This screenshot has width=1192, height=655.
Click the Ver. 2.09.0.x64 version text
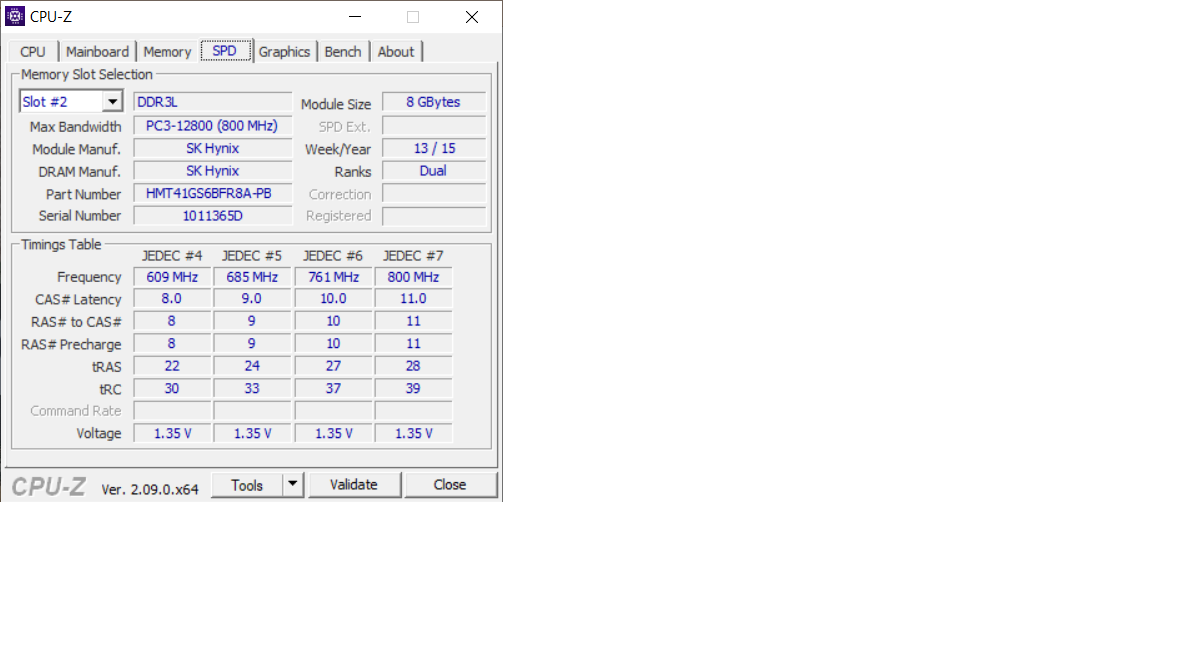coord(150,489)
